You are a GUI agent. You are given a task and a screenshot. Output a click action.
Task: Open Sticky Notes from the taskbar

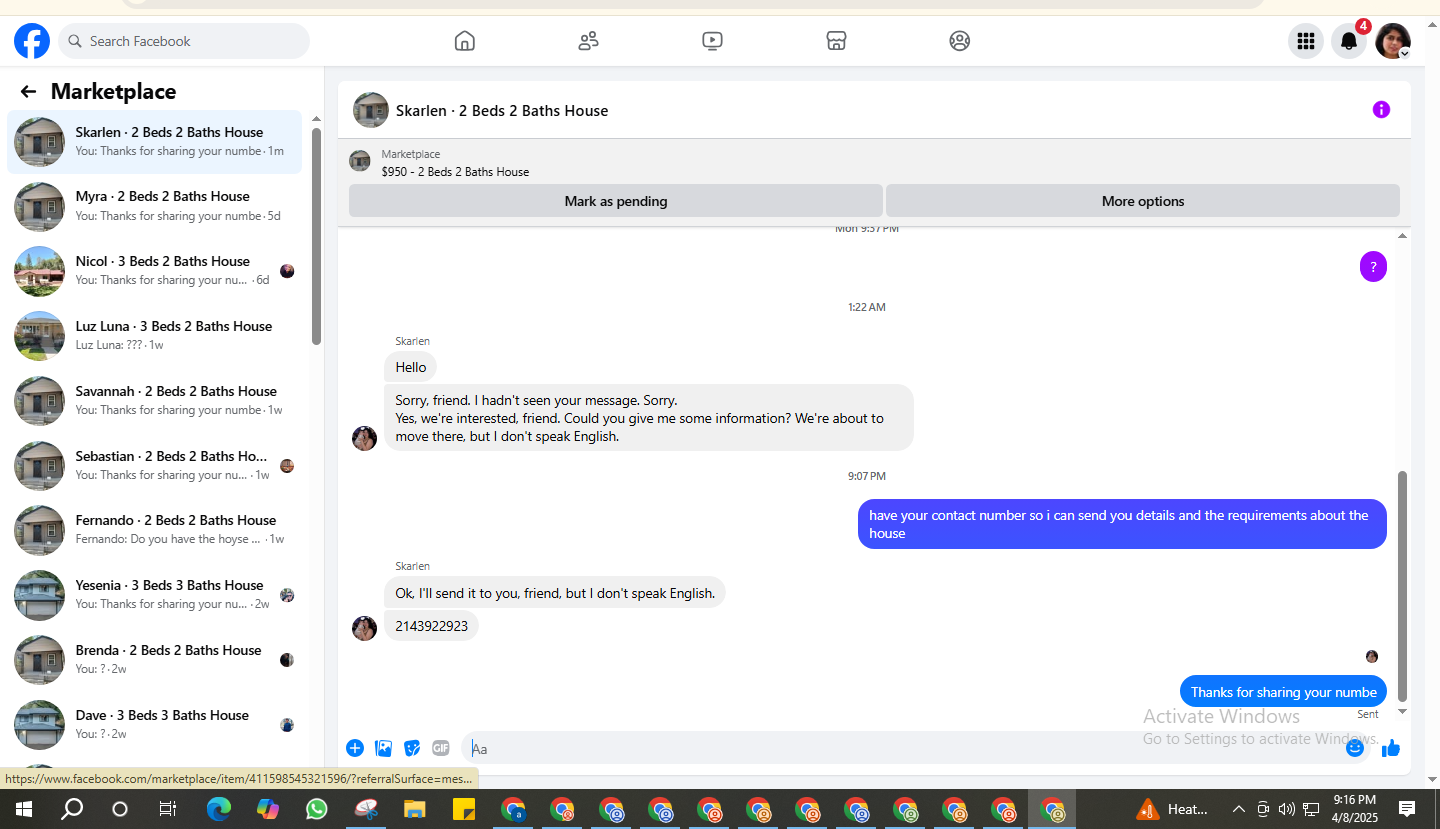[463, 809]
